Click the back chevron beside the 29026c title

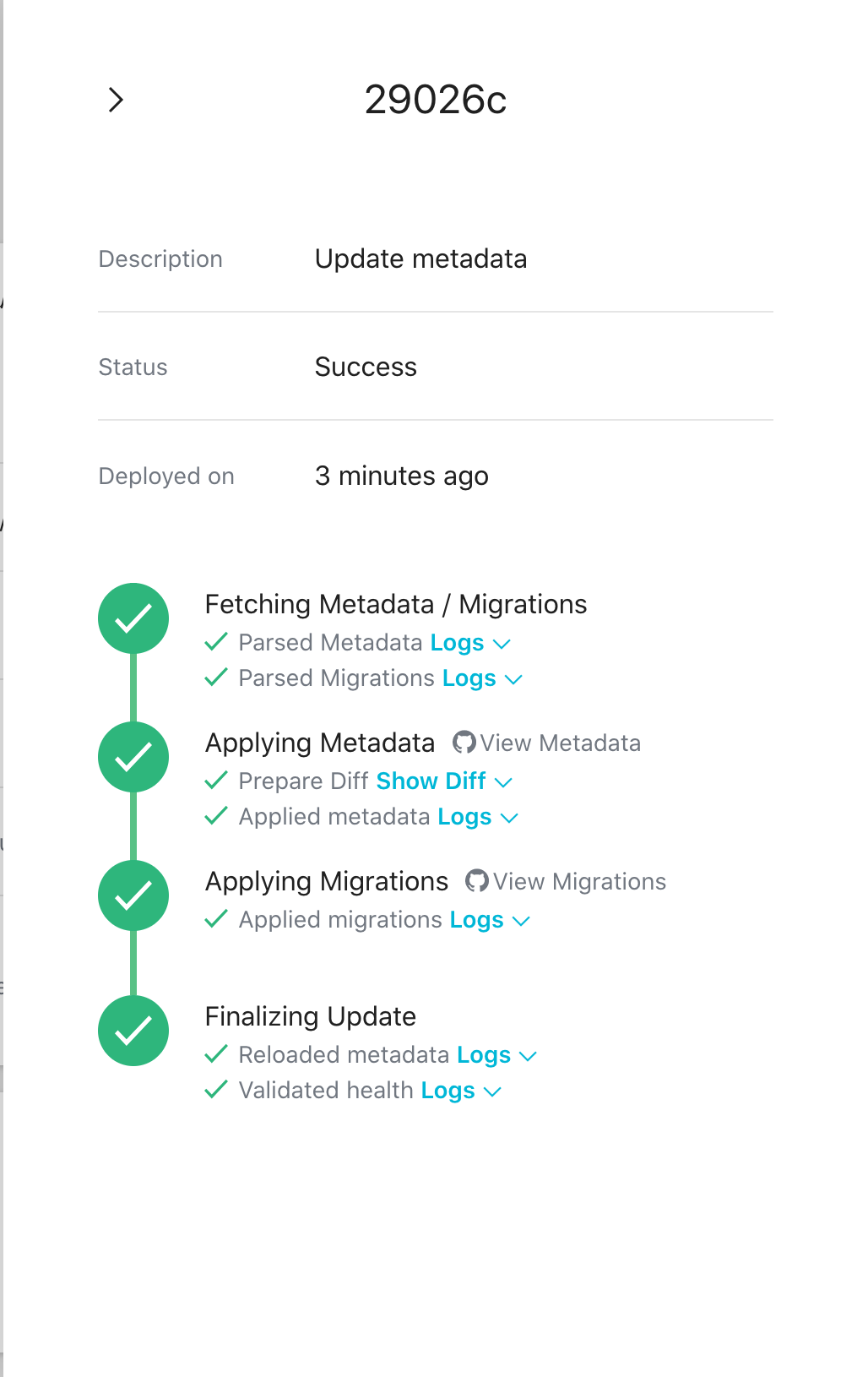coord(115,100)
